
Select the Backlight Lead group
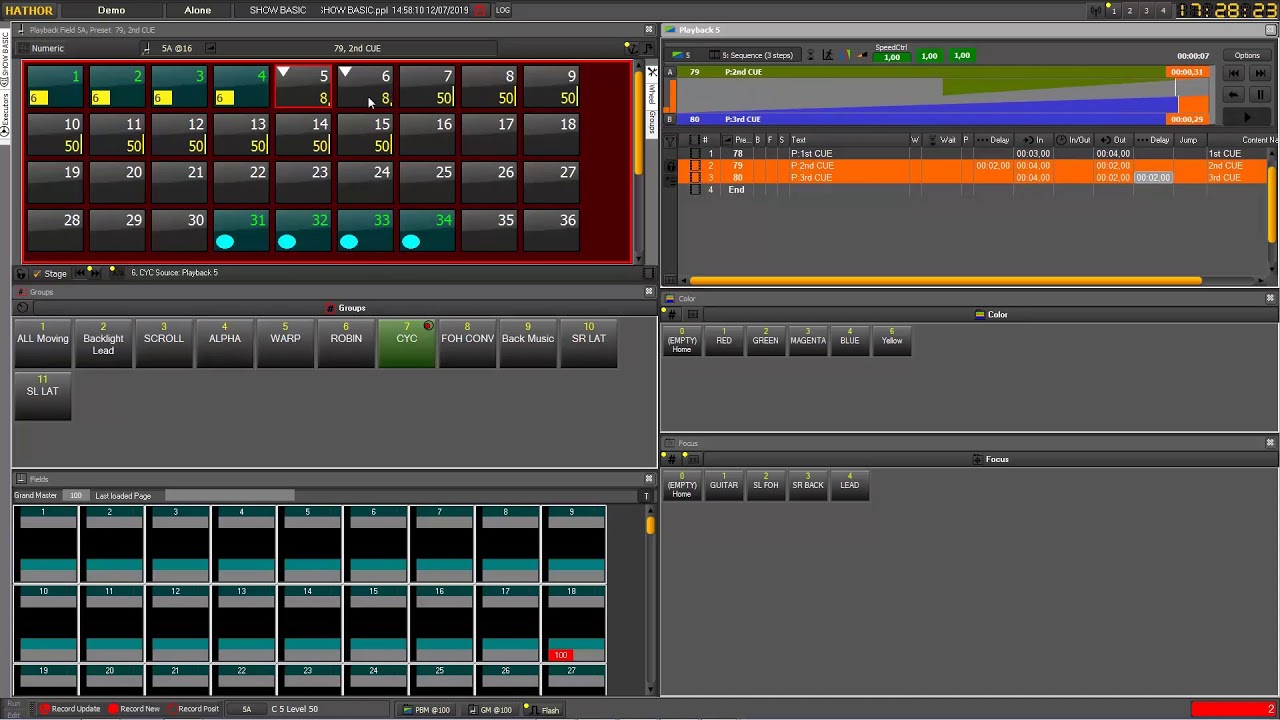pos(103,343)
